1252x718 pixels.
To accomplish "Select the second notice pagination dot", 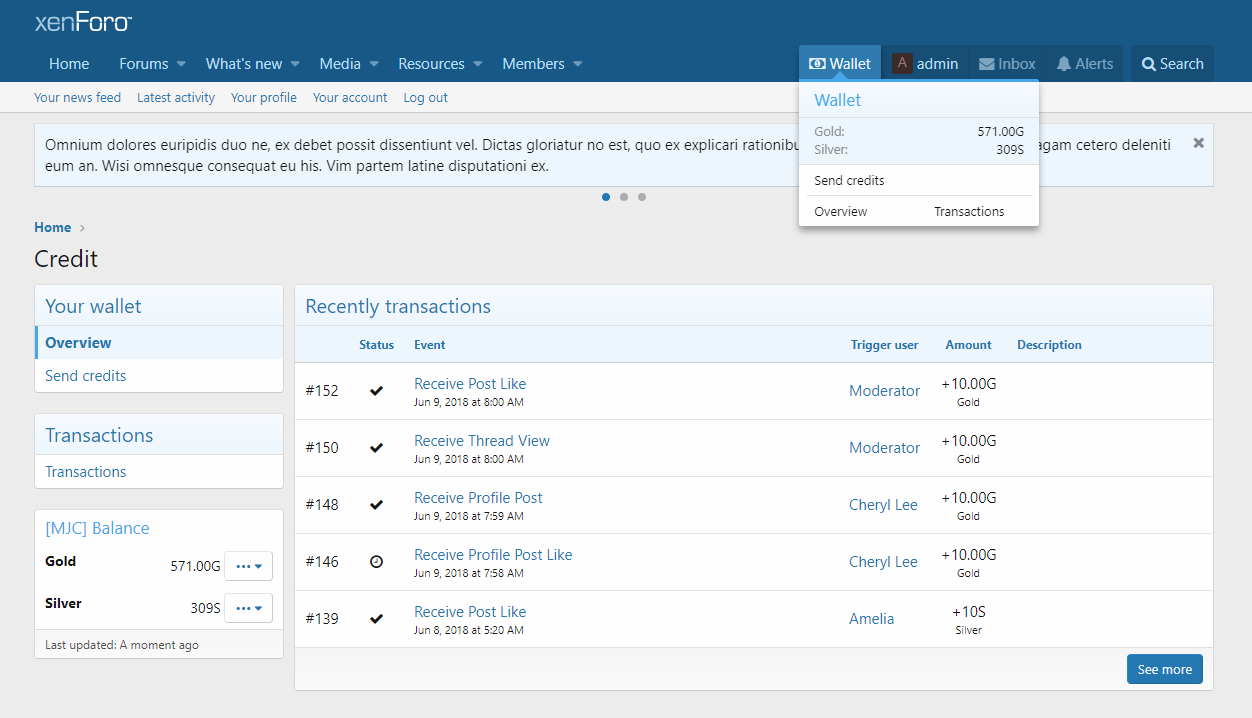I will [624, 197].
